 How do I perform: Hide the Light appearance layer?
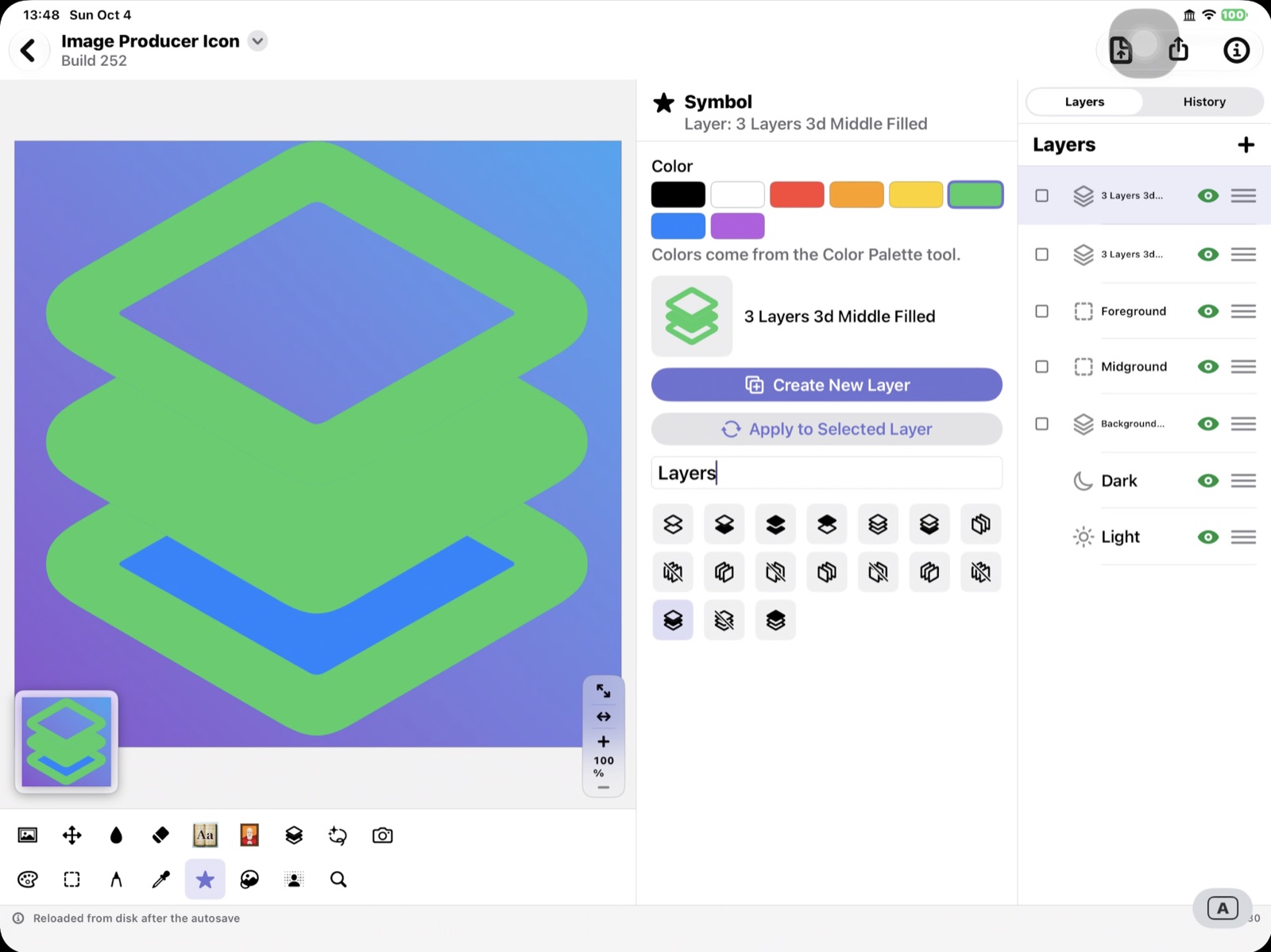(x=1208, y=537)
